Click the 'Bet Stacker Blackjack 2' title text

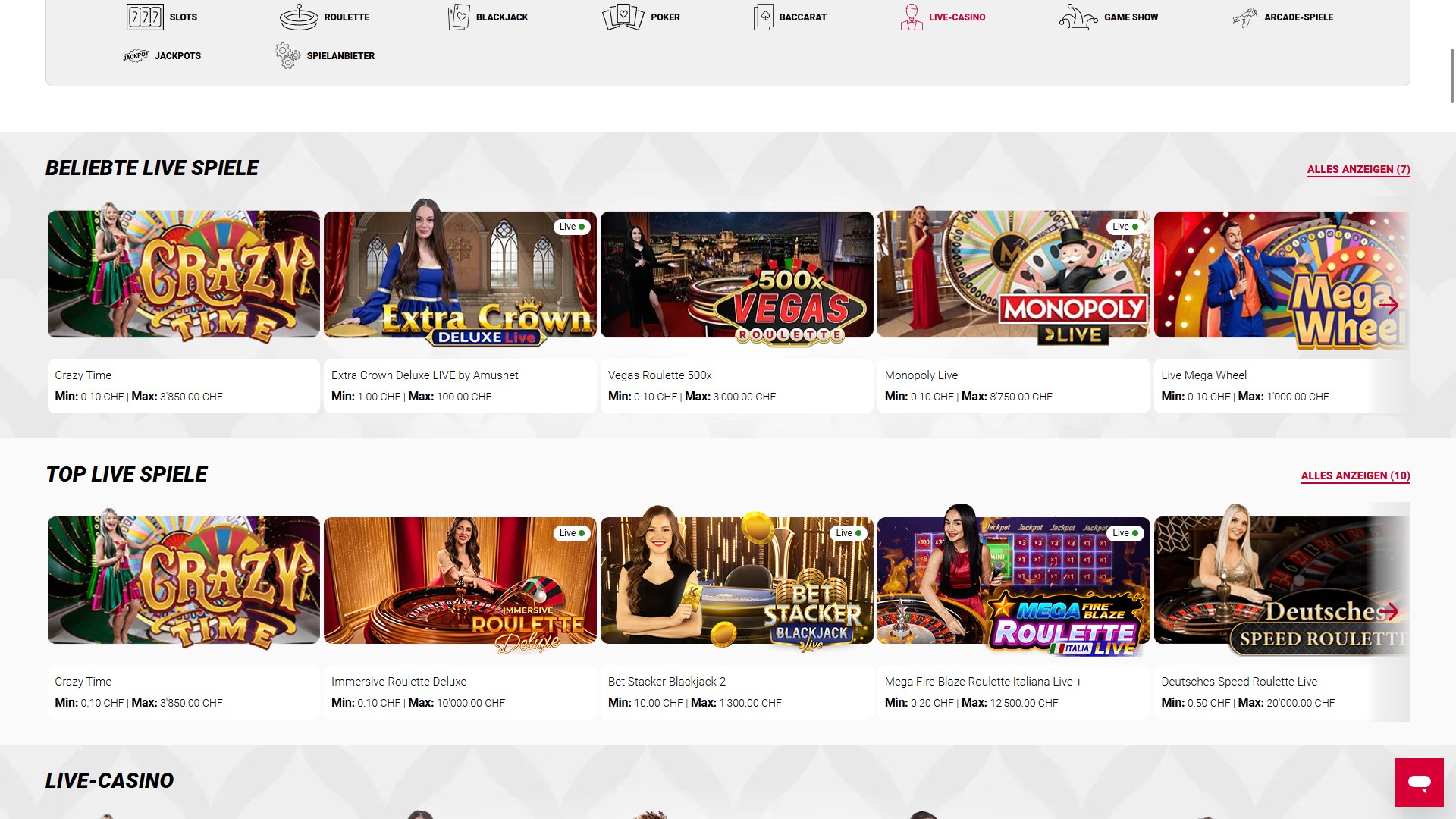click(667, 682)
